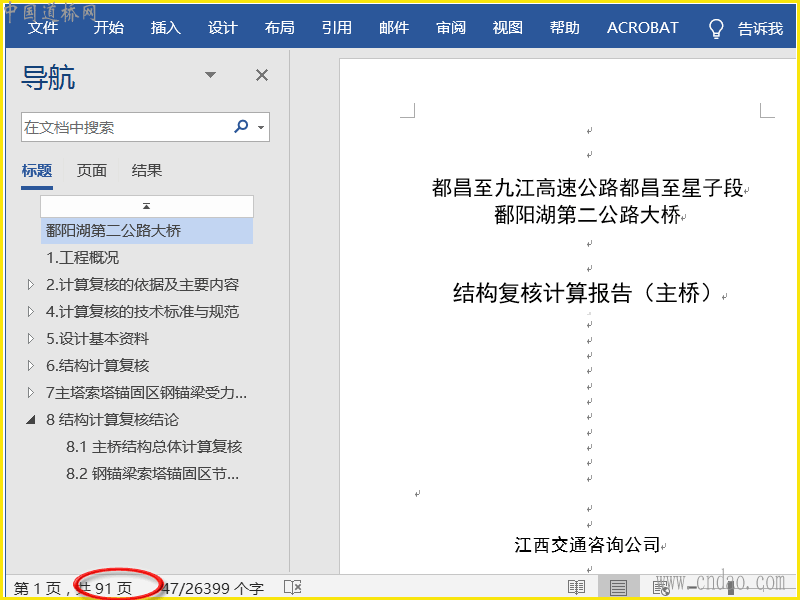Open the navigation pane options dropdown arrow
The image size is (800, 600).
[x=210, y=75]
